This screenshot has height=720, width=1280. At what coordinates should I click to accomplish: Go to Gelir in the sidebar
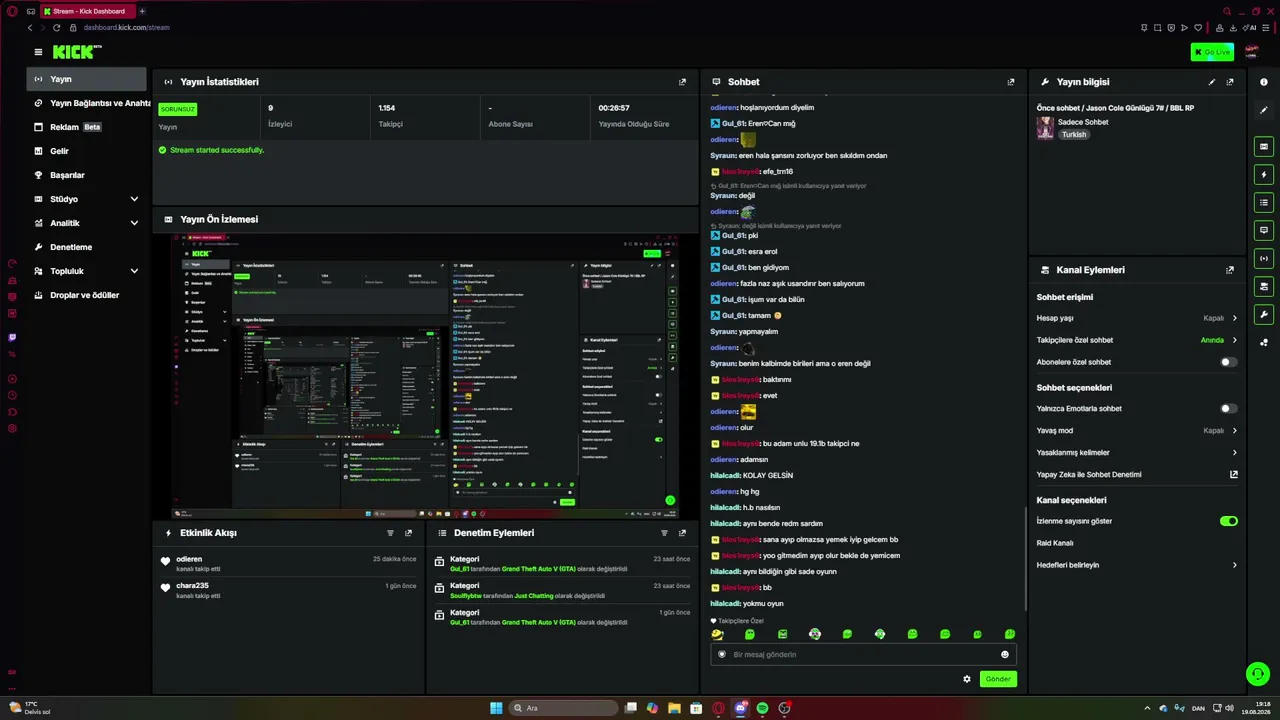click(86, 151)
